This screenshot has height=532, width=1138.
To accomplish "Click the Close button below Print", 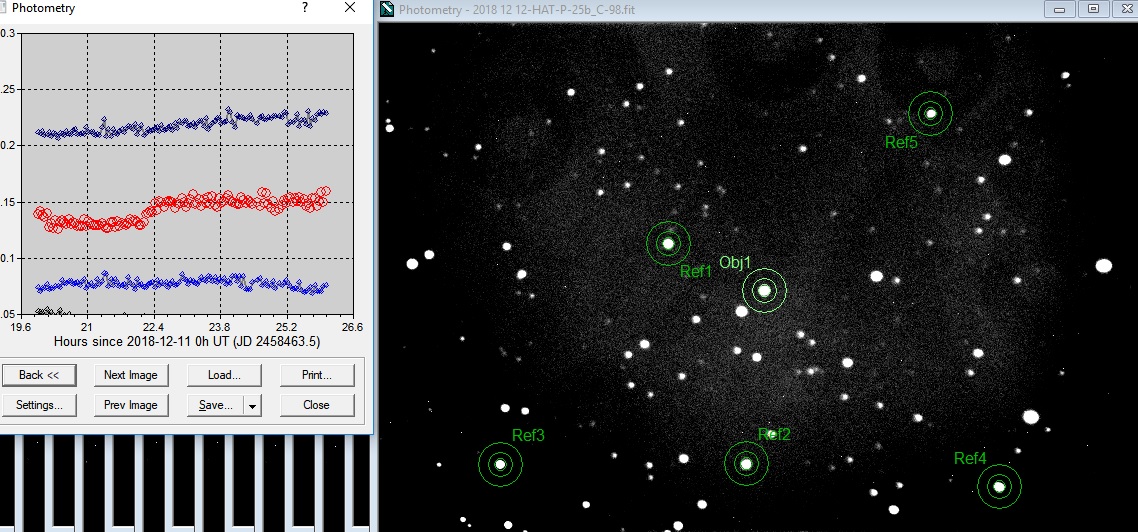I will (x=317, y=405).
